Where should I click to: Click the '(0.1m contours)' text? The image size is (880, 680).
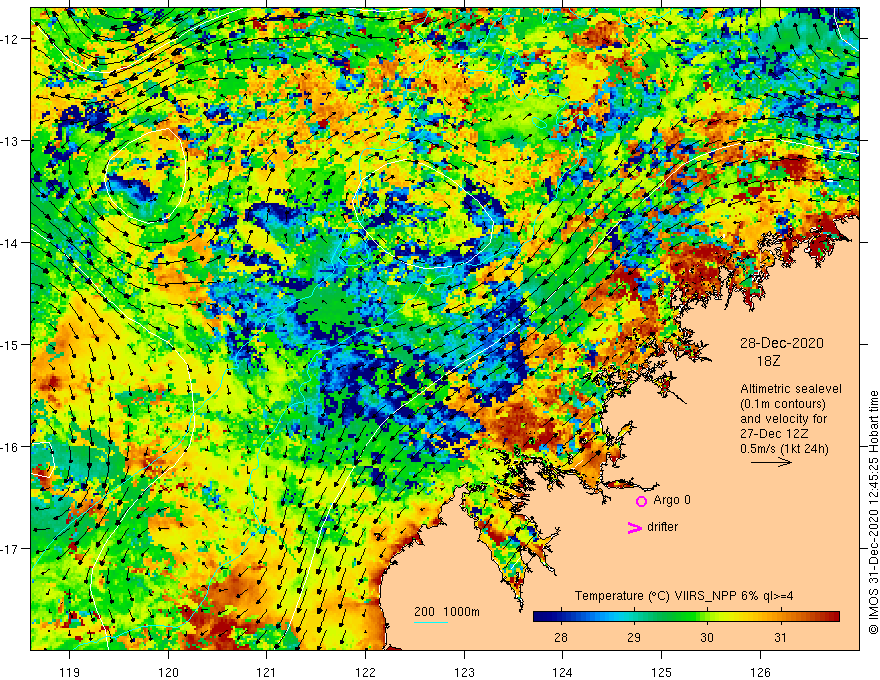pyautogui.click(x=783, y=404)
